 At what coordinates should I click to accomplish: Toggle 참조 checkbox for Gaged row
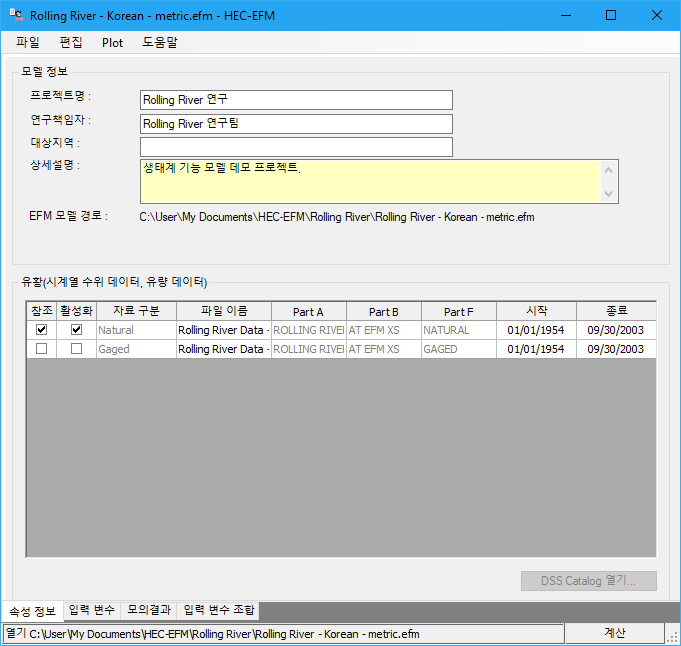click(x=42, y=349)
